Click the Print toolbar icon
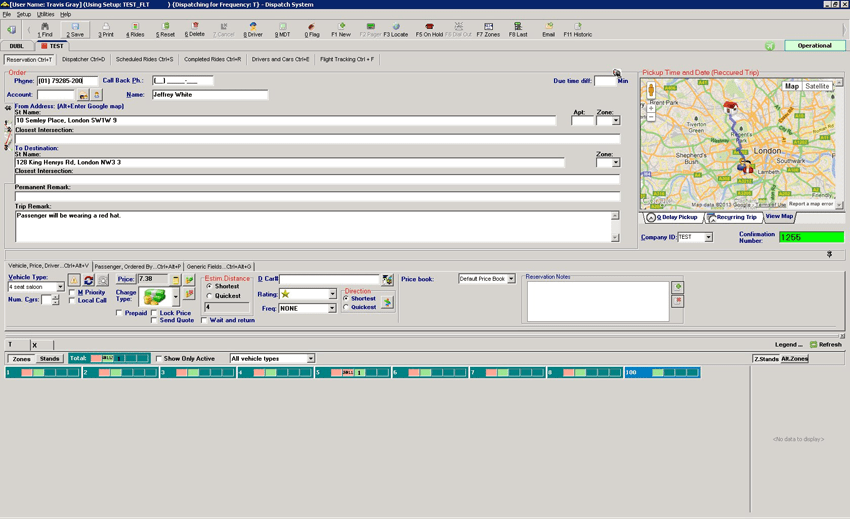Screen dimensions: 850x519 coord(106,30)
